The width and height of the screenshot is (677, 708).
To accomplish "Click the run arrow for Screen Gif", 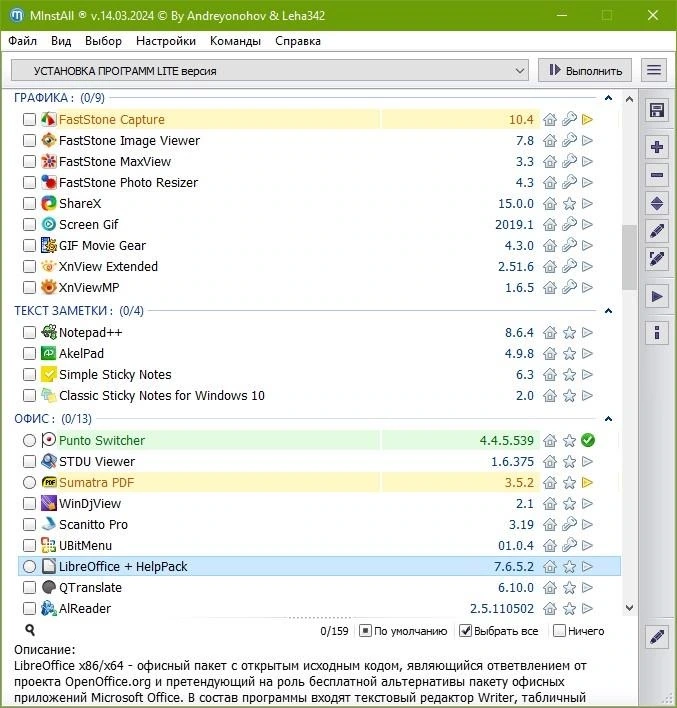I will point(587,224).
